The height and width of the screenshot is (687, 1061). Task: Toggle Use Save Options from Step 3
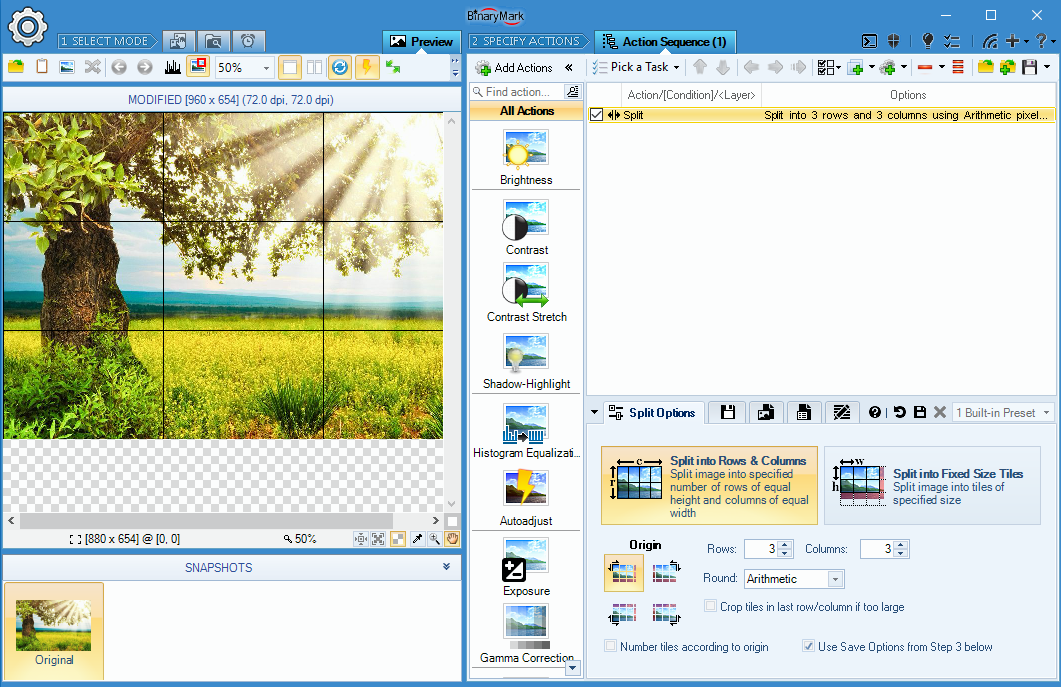pos(809,646)
